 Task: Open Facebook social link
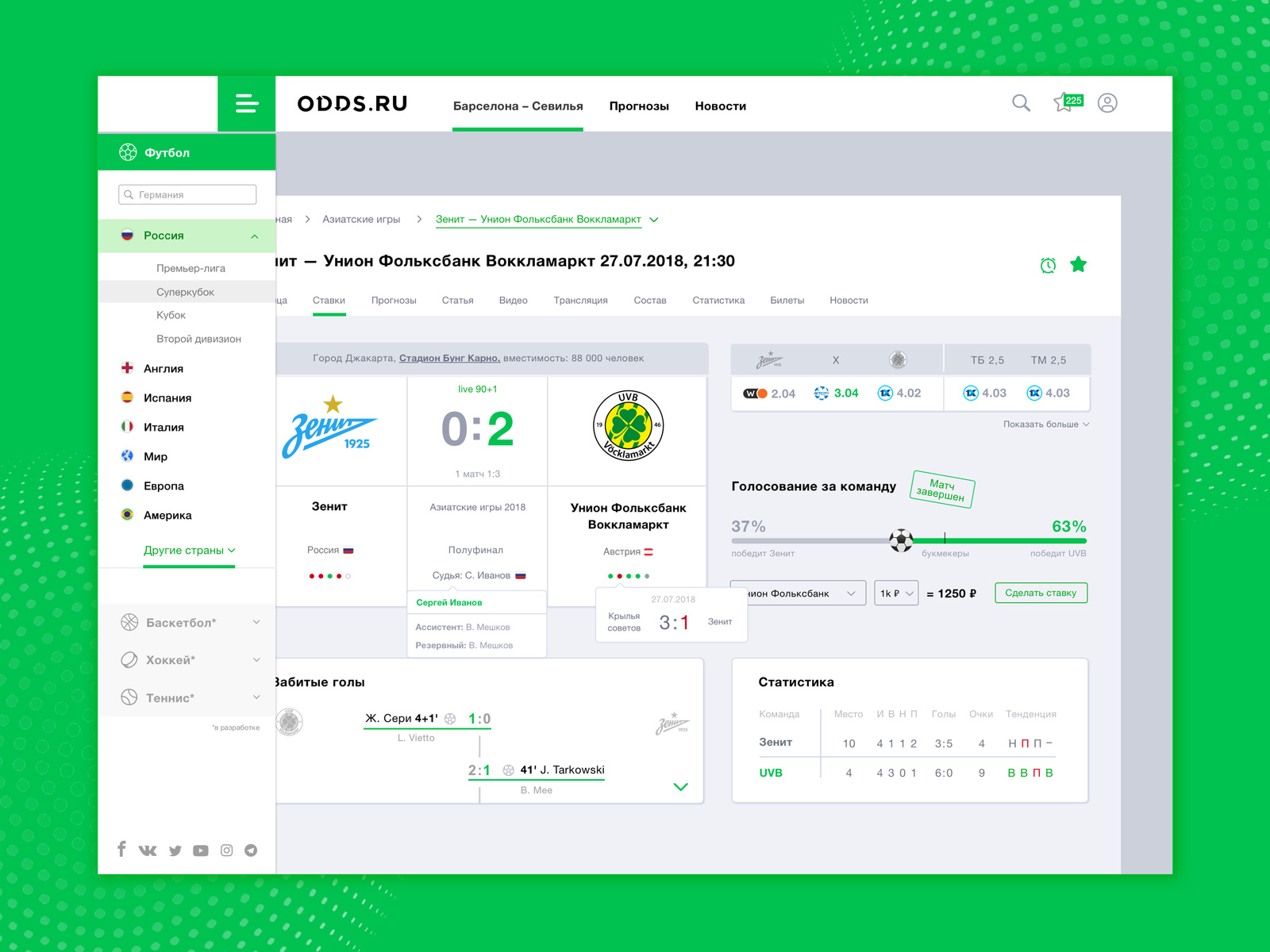[x=121, y=849]
